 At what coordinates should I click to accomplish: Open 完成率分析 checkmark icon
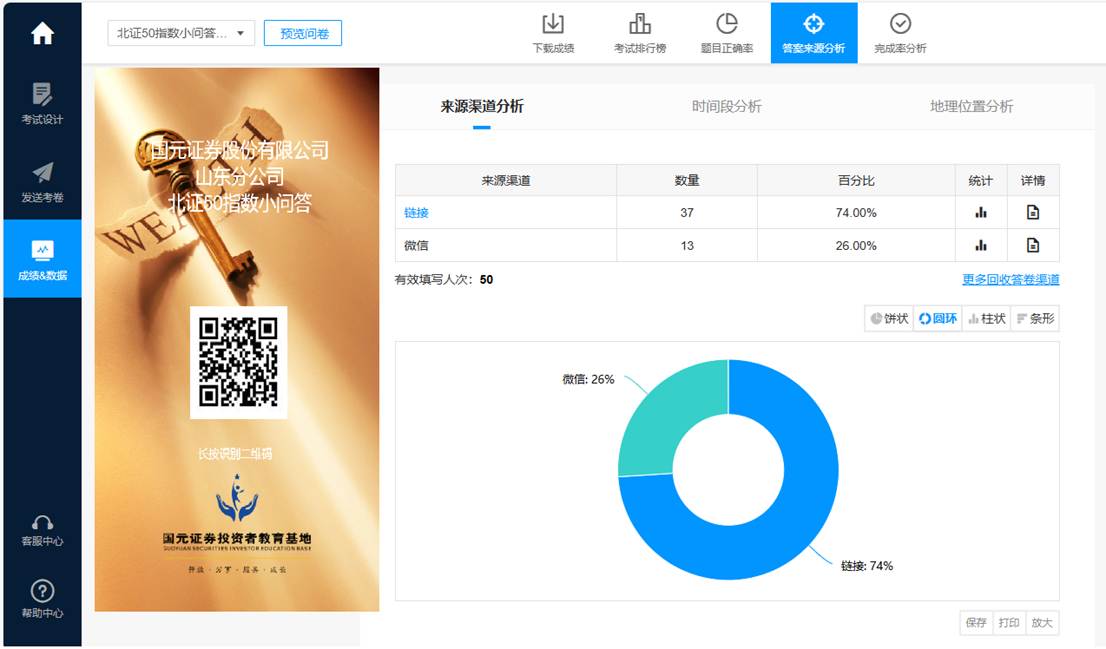(900, 33)
